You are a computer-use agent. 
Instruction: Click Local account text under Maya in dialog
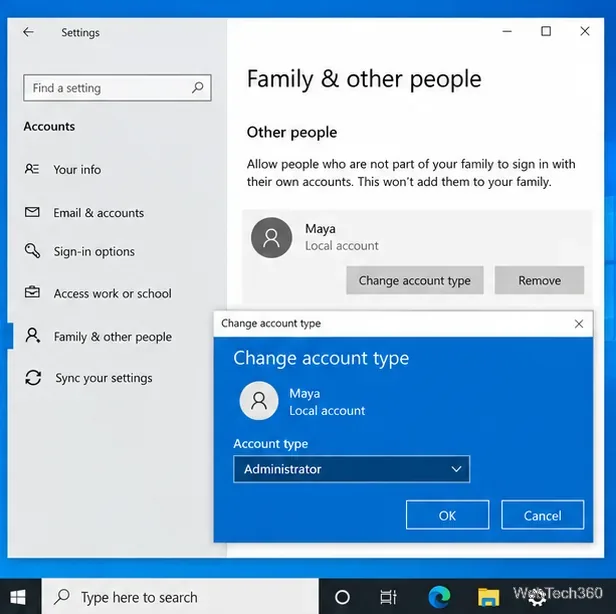(327, 411)
